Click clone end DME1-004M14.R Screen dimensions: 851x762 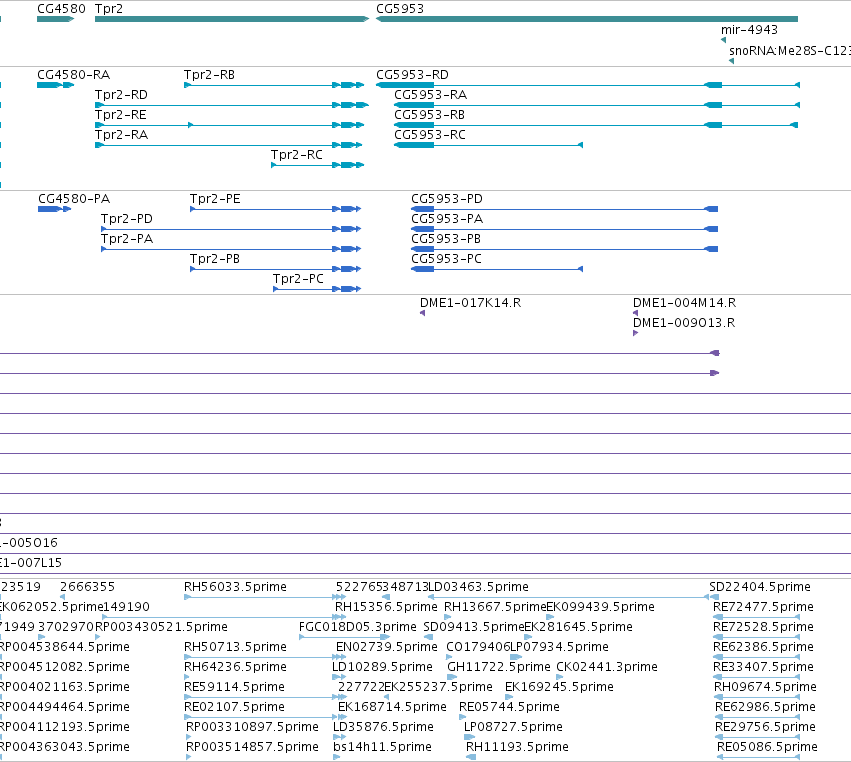point(684,303)
